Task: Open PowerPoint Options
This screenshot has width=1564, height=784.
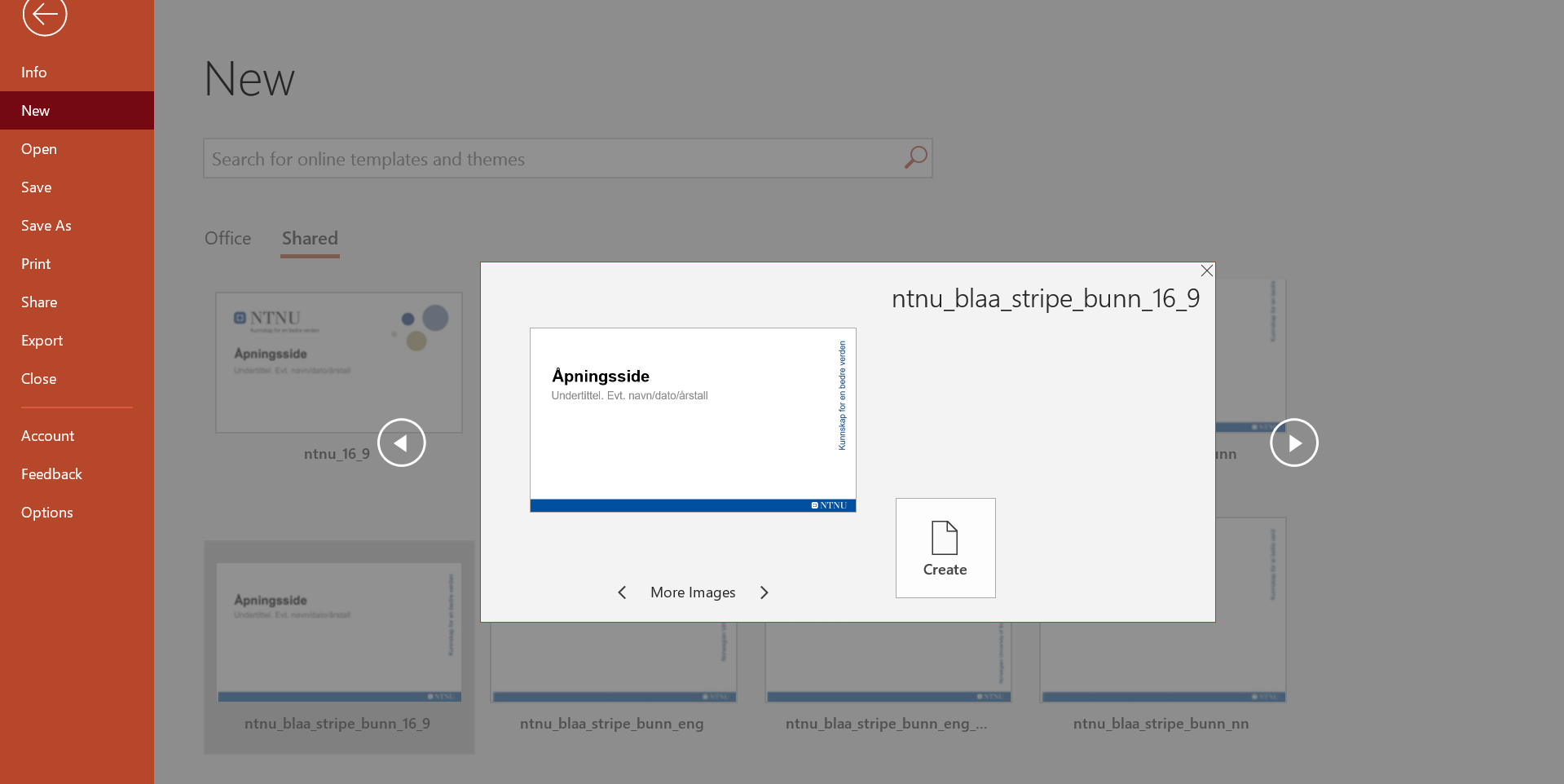Action: tap(77, 513)
